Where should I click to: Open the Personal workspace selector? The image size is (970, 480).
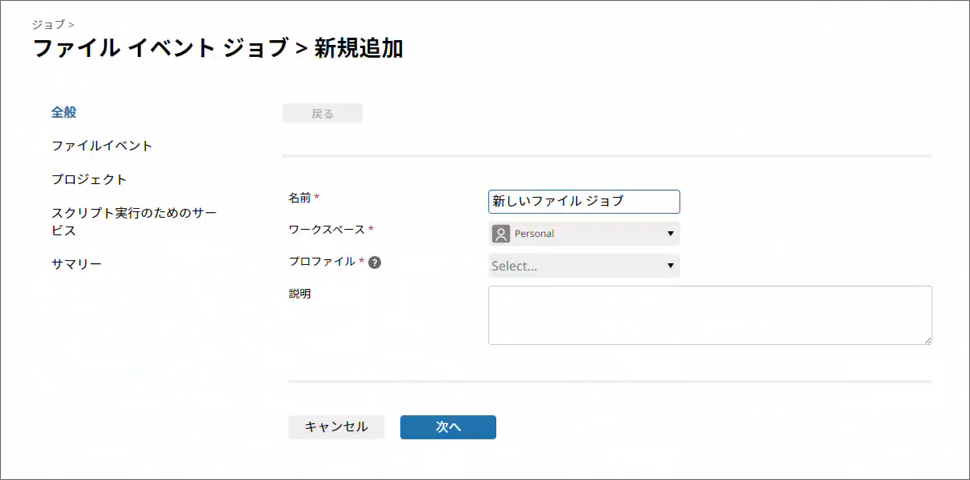tap(583, 234)
